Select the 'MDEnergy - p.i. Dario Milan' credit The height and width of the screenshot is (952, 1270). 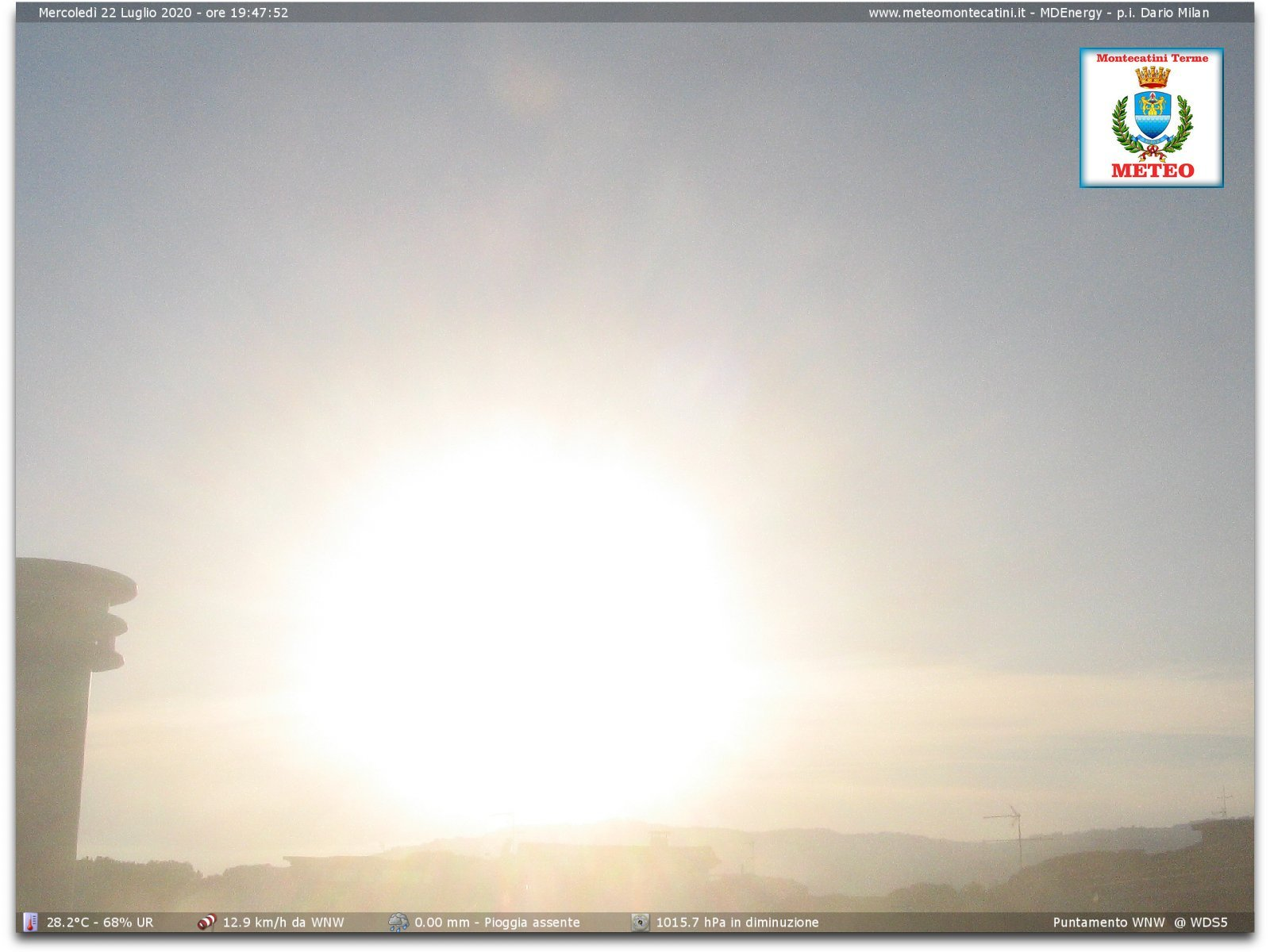(x=1125, y=13)
